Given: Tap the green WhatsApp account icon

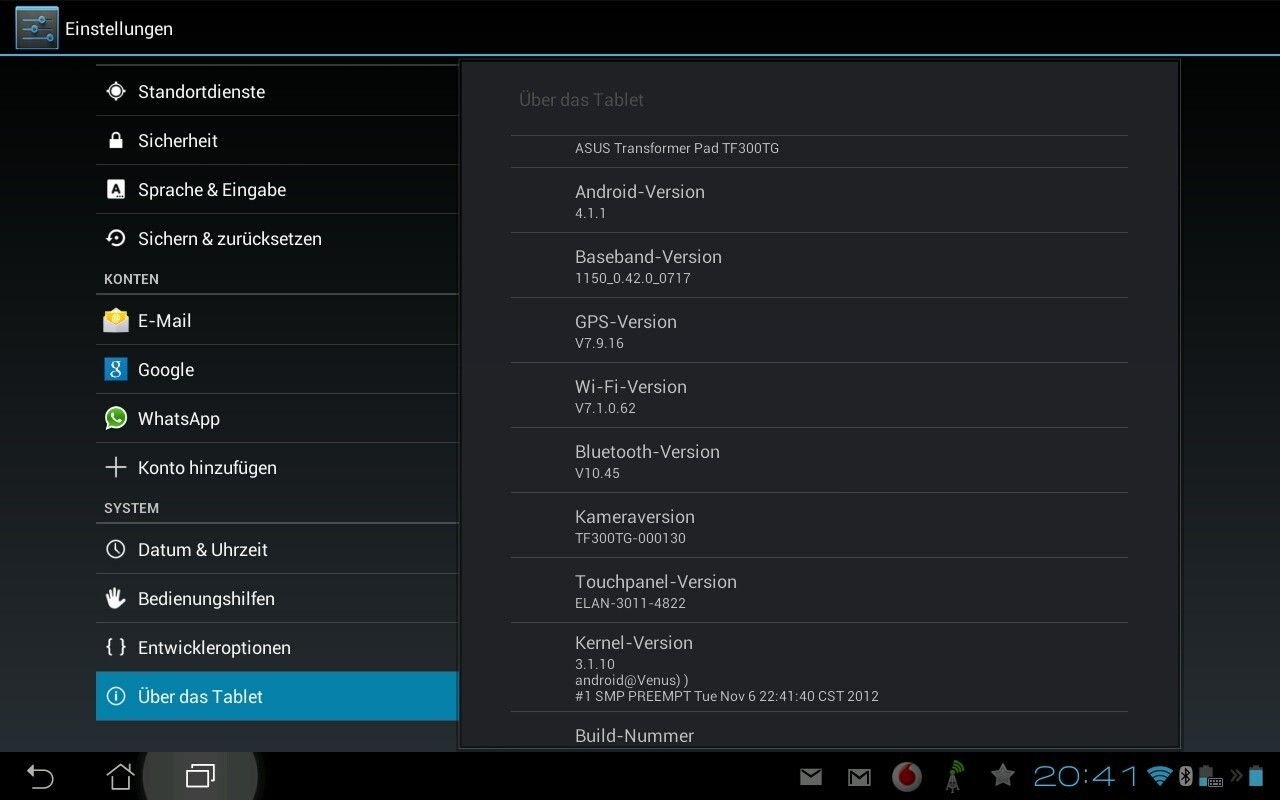Looking at the screenshot, I should (116, 418).
